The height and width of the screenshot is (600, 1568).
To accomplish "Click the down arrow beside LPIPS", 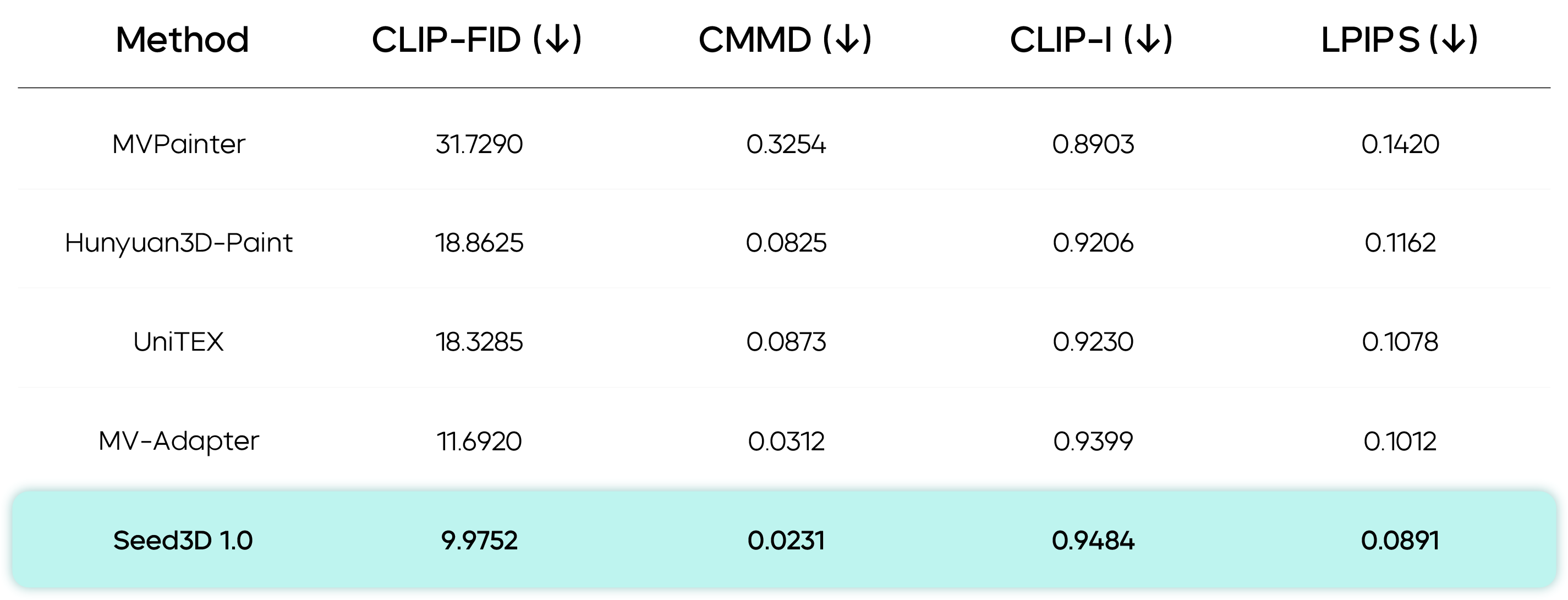I will [1454, 40].
